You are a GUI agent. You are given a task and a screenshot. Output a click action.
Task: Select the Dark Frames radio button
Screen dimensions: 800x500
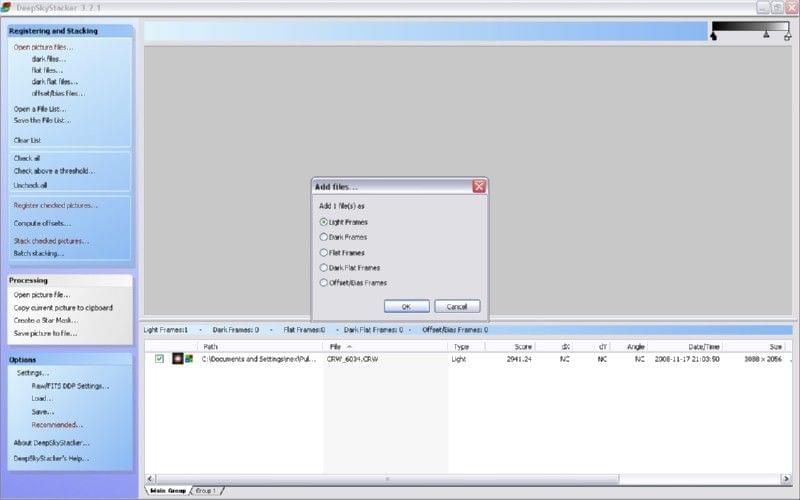coord(323,237)
